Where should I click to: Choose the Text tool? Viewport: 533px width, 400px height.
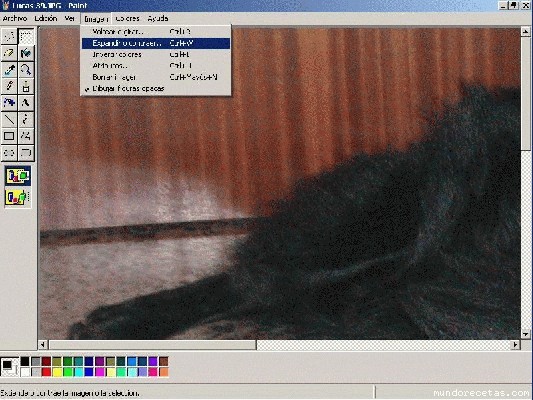(x=26, y=103)
